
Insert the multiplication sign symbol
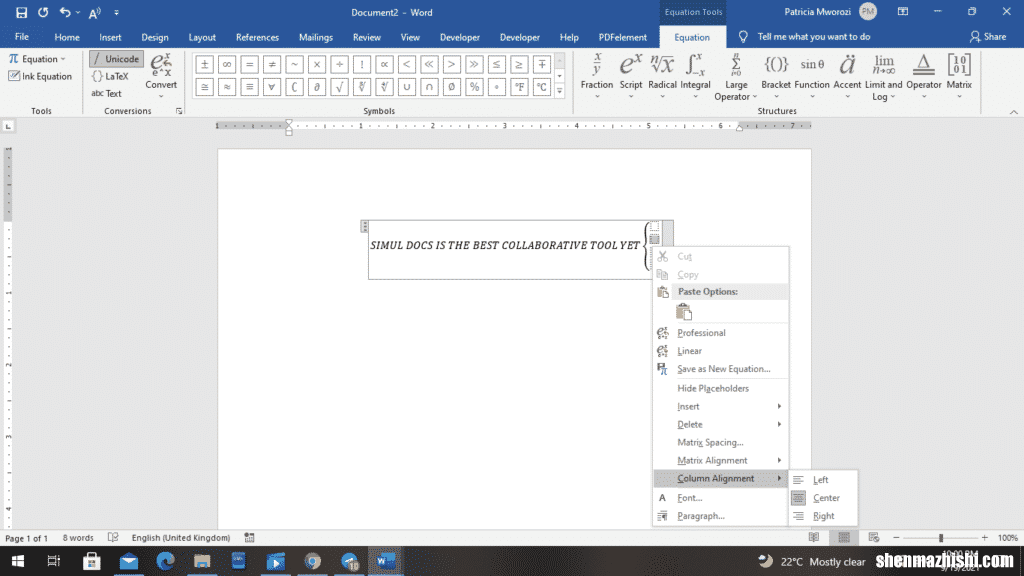[317, 65]
